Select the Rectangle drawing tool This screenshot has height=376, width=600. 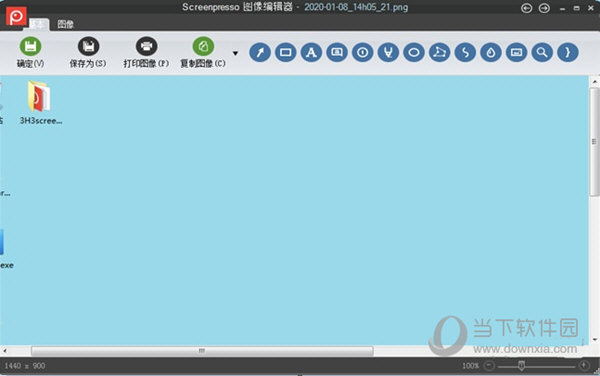[286, 52]
